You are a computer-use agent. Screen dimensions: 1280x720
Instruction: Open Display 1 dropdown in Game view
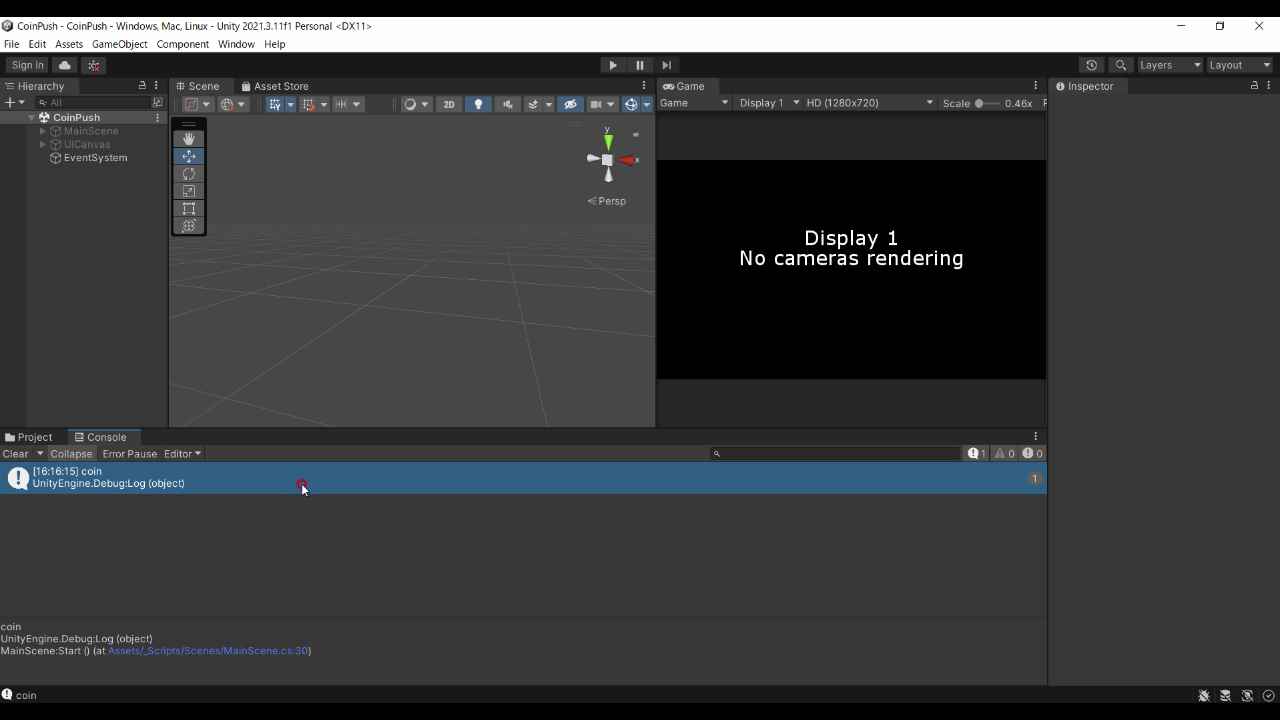tap(769, 103)
